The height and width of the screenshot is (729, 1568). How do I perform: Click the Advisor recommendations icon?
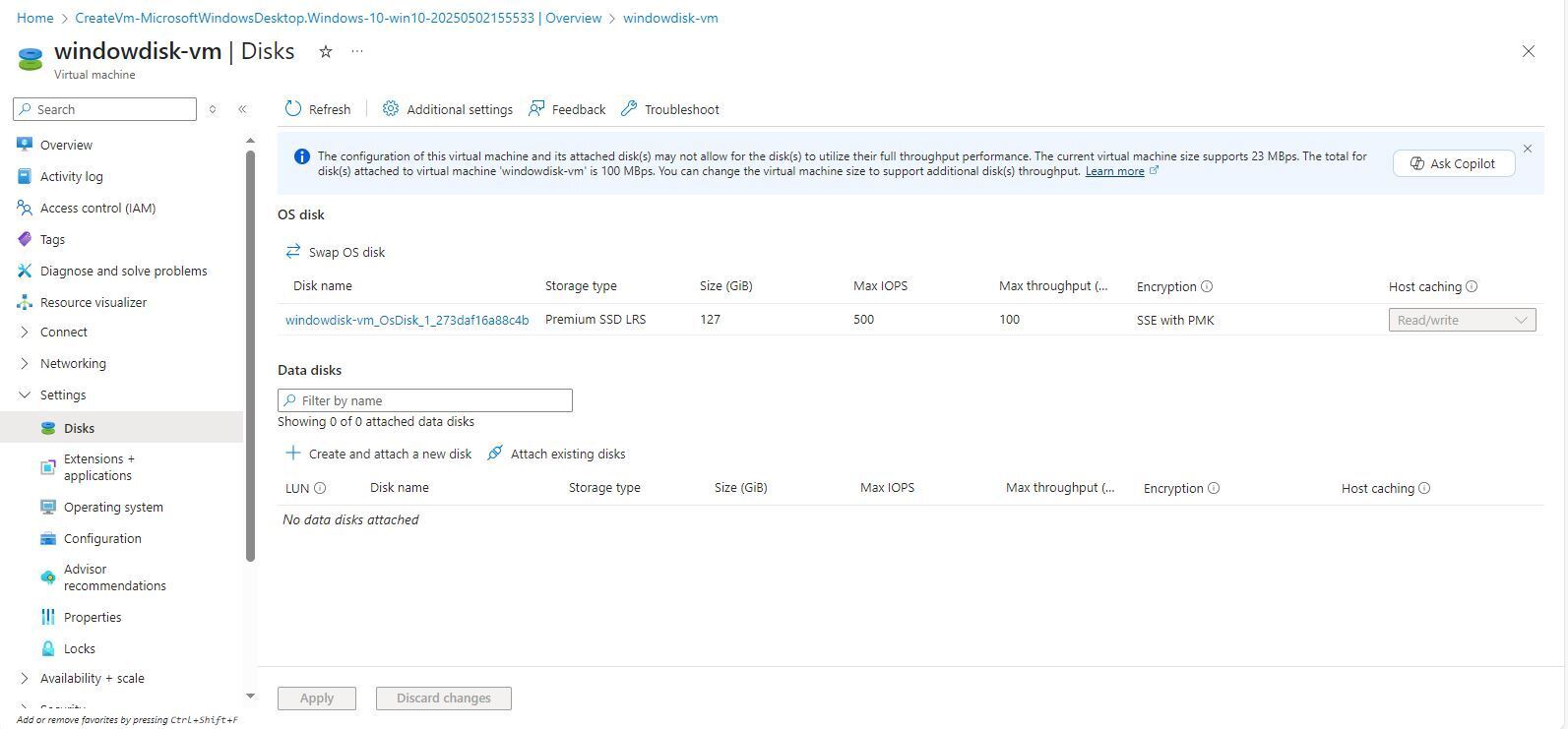[48, 577]
